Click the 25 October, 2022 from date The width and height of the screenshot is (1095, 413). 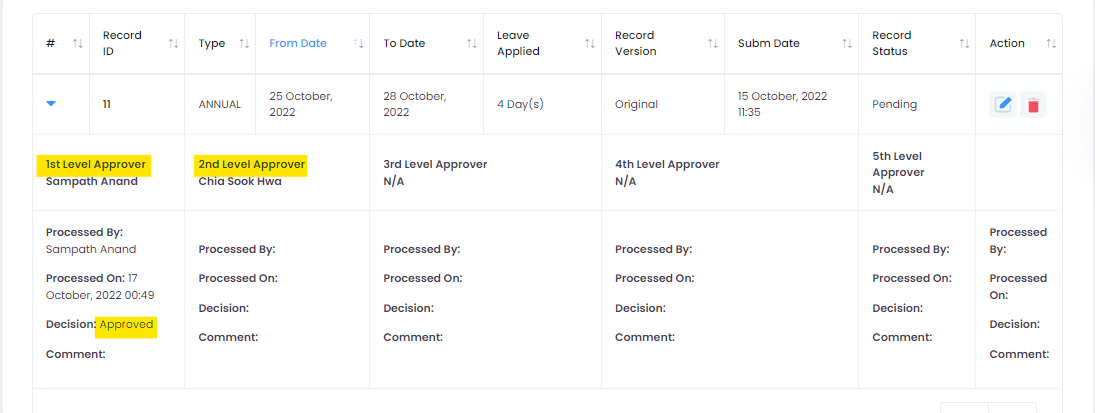click(x=300, y=104)
